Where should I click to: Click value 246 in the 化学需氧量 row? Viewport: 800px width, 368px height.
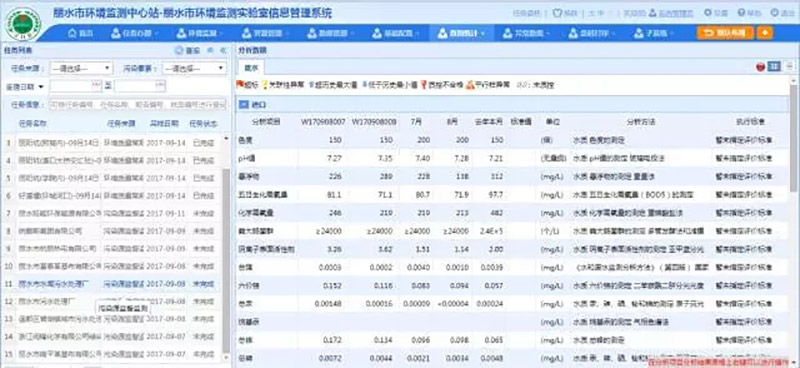coord(334,212)
